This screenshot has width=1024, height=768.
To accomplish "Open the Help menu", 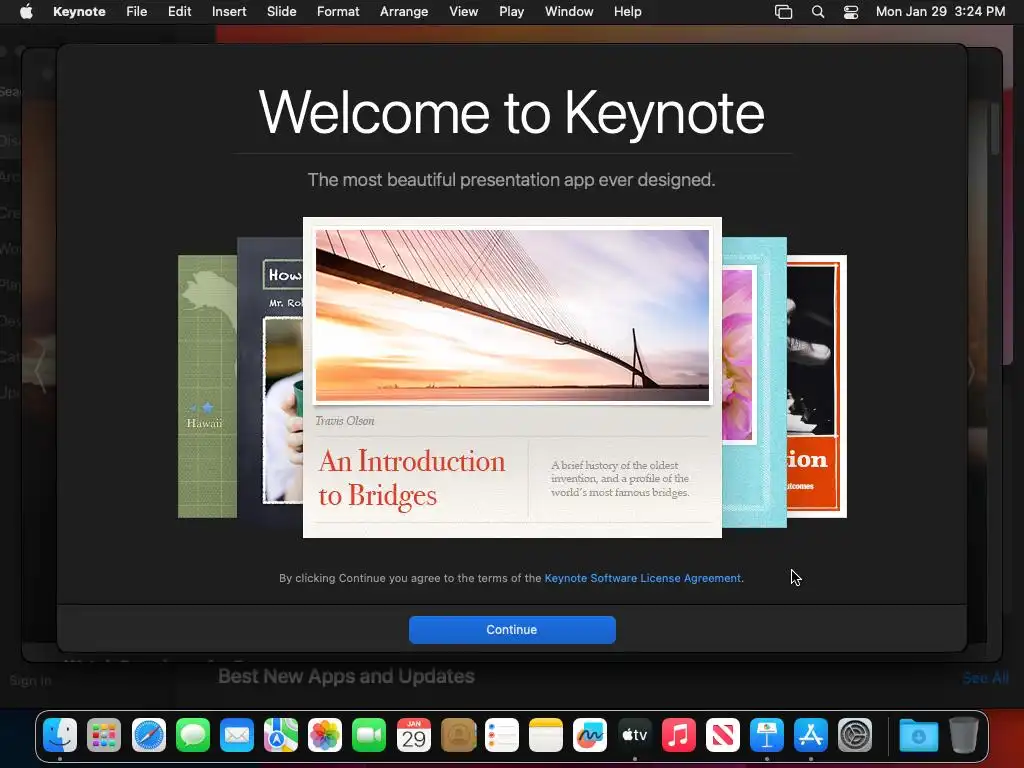I will (x=628, y=12).
